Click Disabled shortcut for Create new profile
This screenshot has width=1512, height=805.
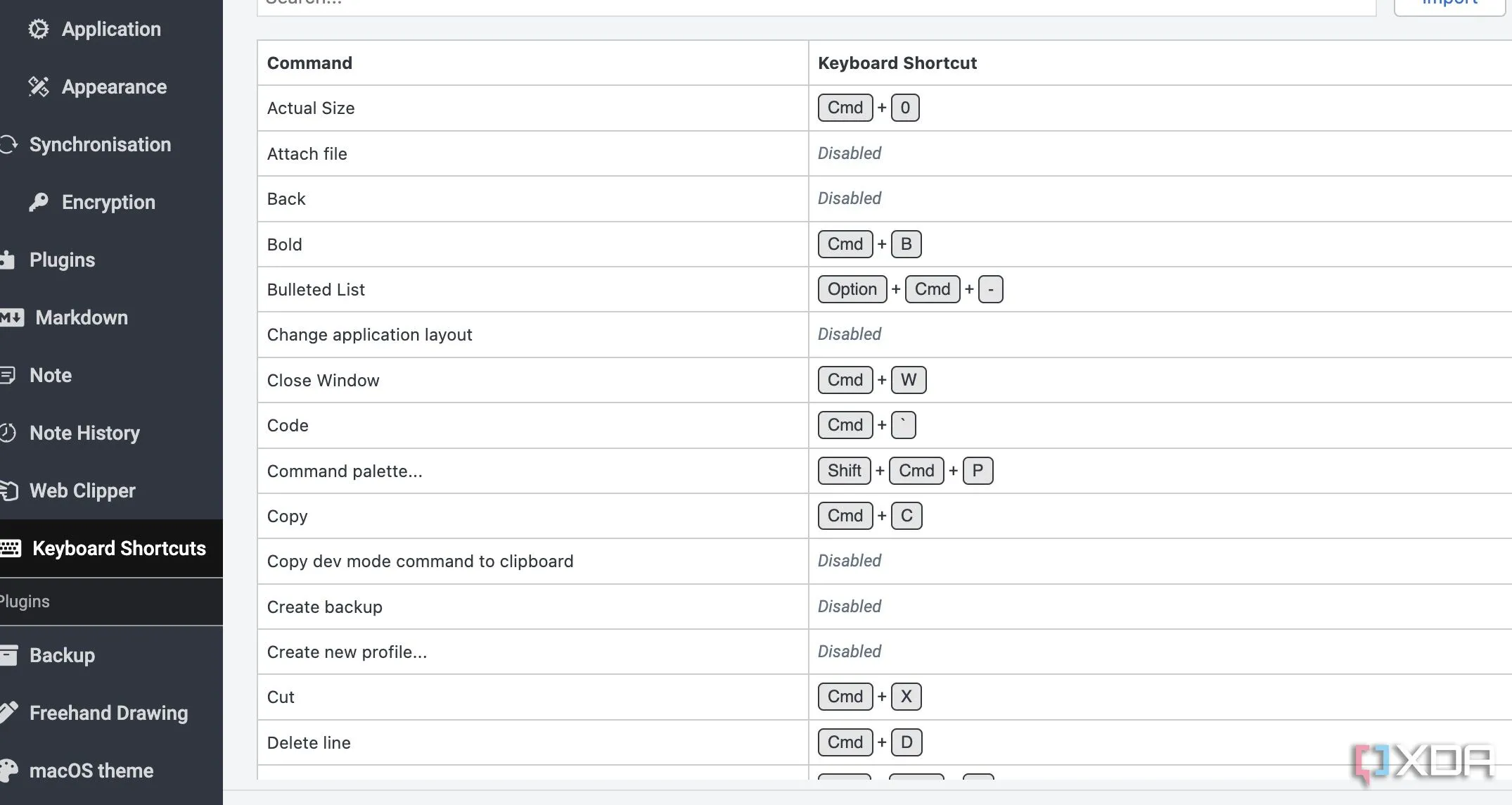tap(850, 651)
